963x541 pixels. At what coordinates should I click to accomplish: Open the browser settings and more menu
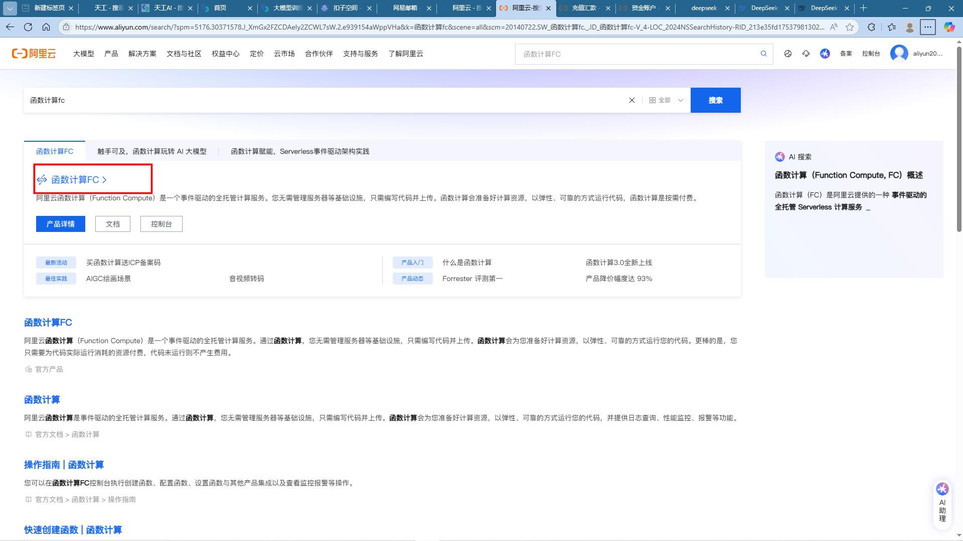tap(928, 27)
